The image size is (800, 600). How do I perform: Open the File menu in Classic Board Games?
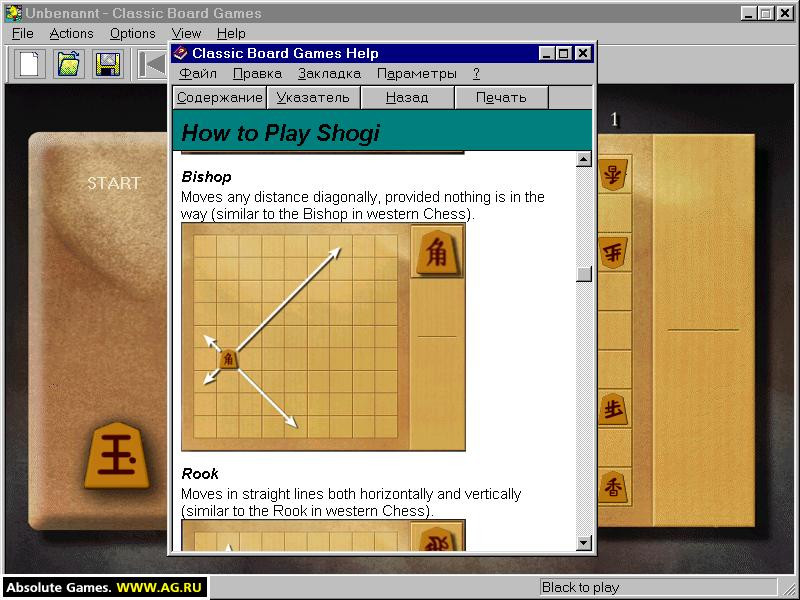point(22,33)
